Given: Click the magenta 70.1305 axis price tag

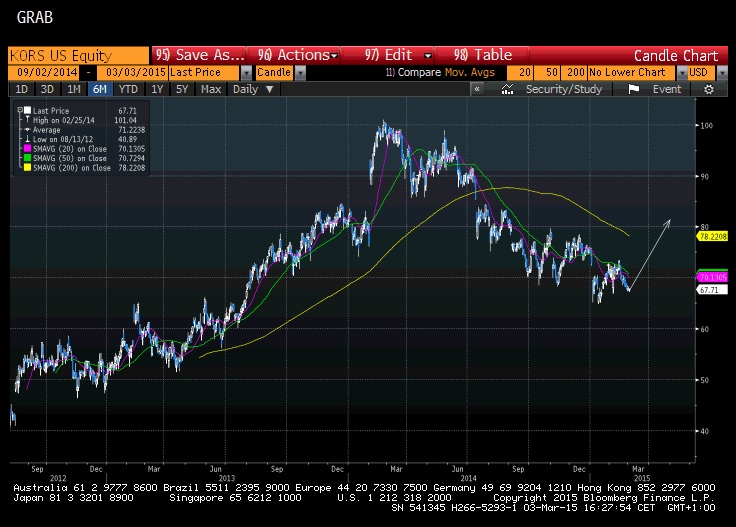Looking at the screenshot, I should (x=712, y=277).
